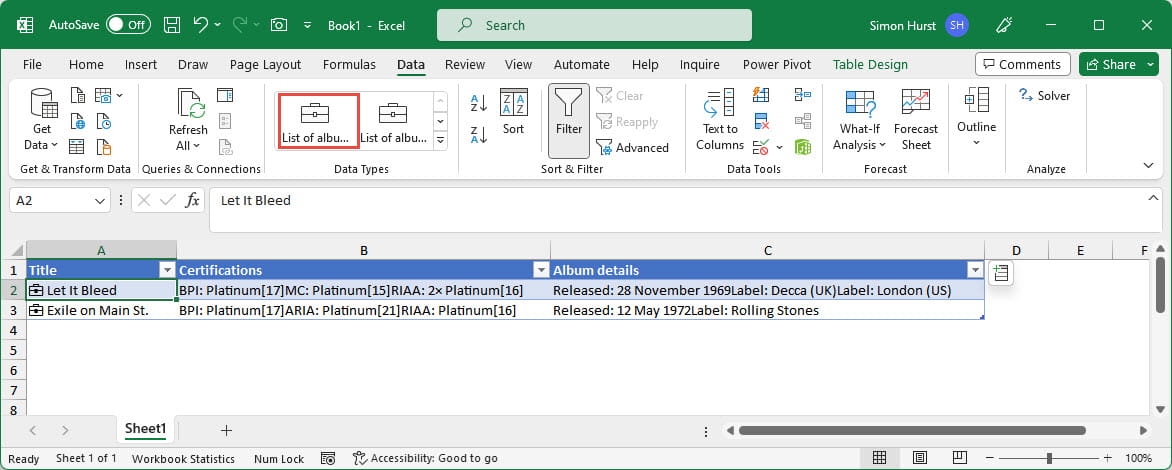Open the What-If Analysis menu

(x=859, y=119)
